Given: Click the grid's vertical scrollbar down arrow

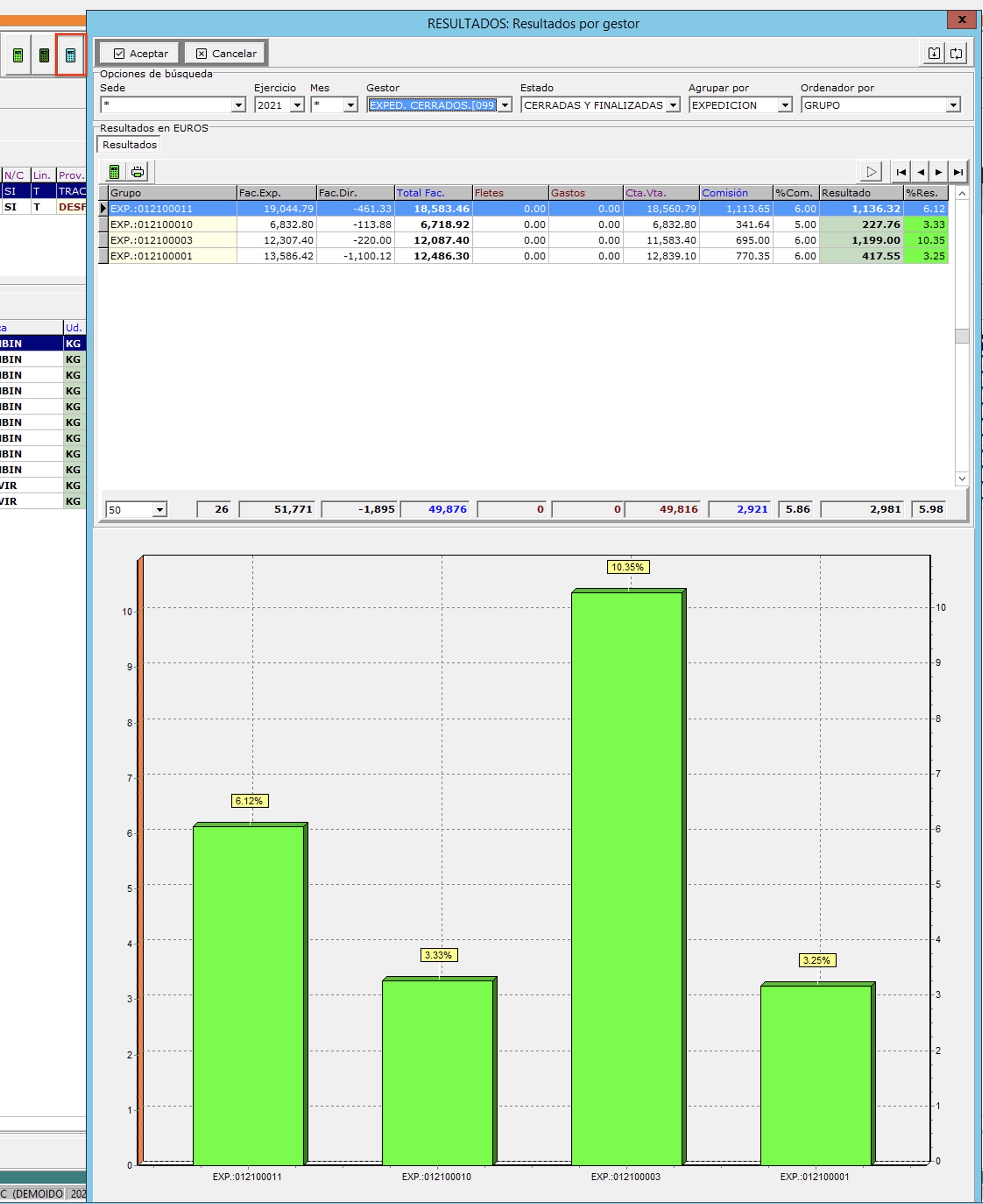Looking at the screenshot, I should 962,478.
